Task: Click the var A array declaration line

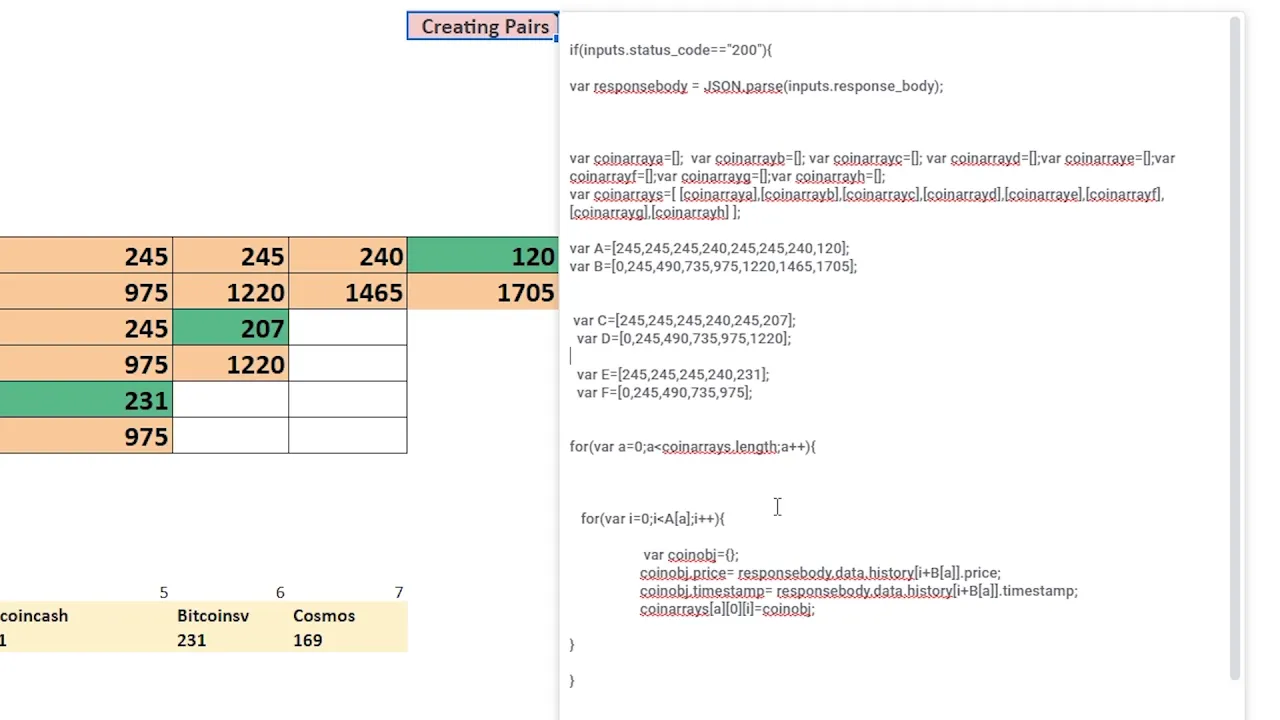Action: pos(708,248)
